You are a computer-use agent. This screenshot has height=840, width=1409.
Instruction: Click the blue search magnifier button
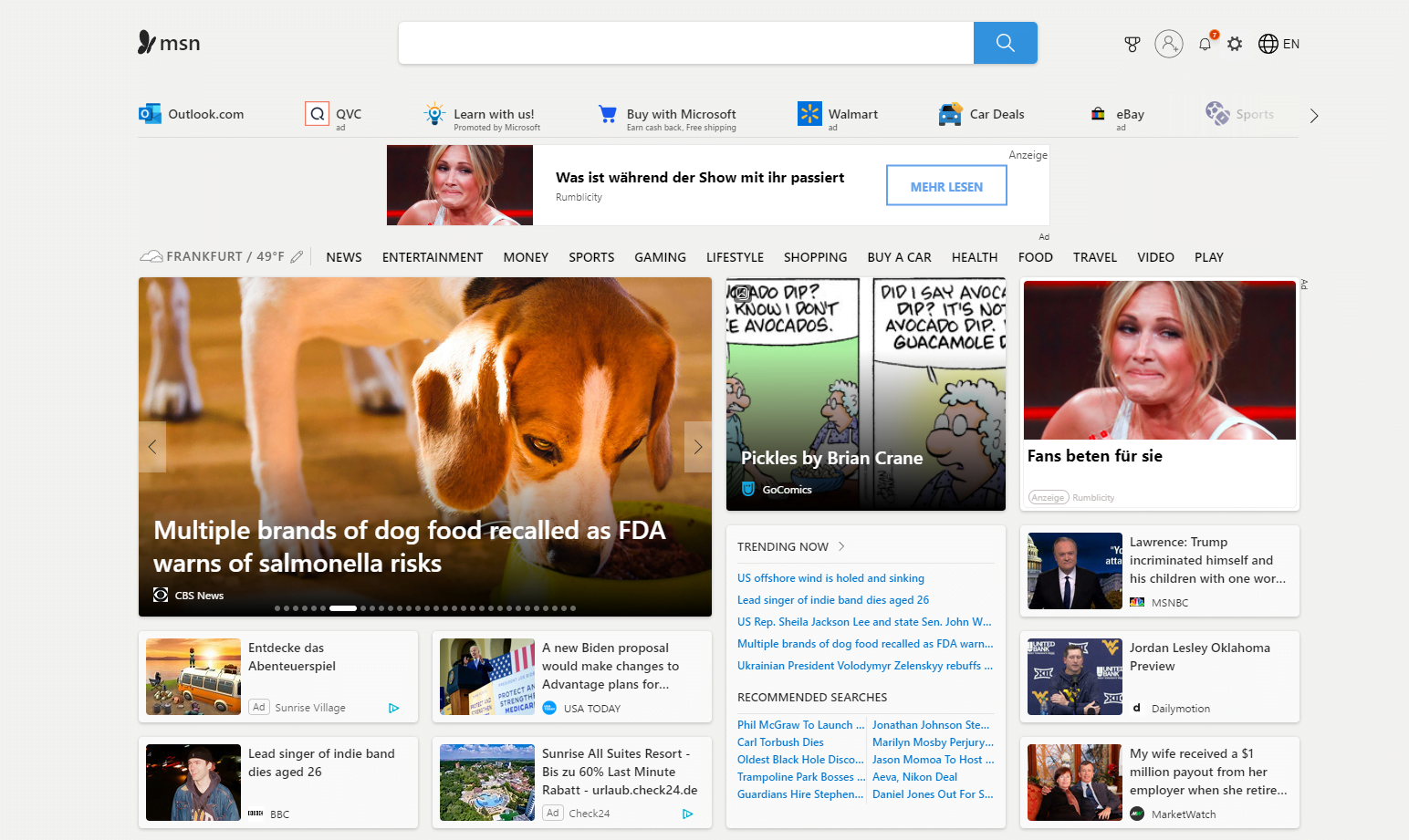1005,43
